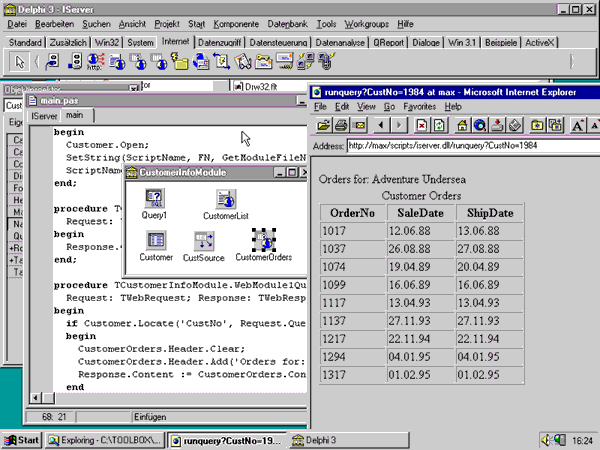Click the ShipDate cell 20.04.89
Viewport: 600px width, 450px height.
490,267
